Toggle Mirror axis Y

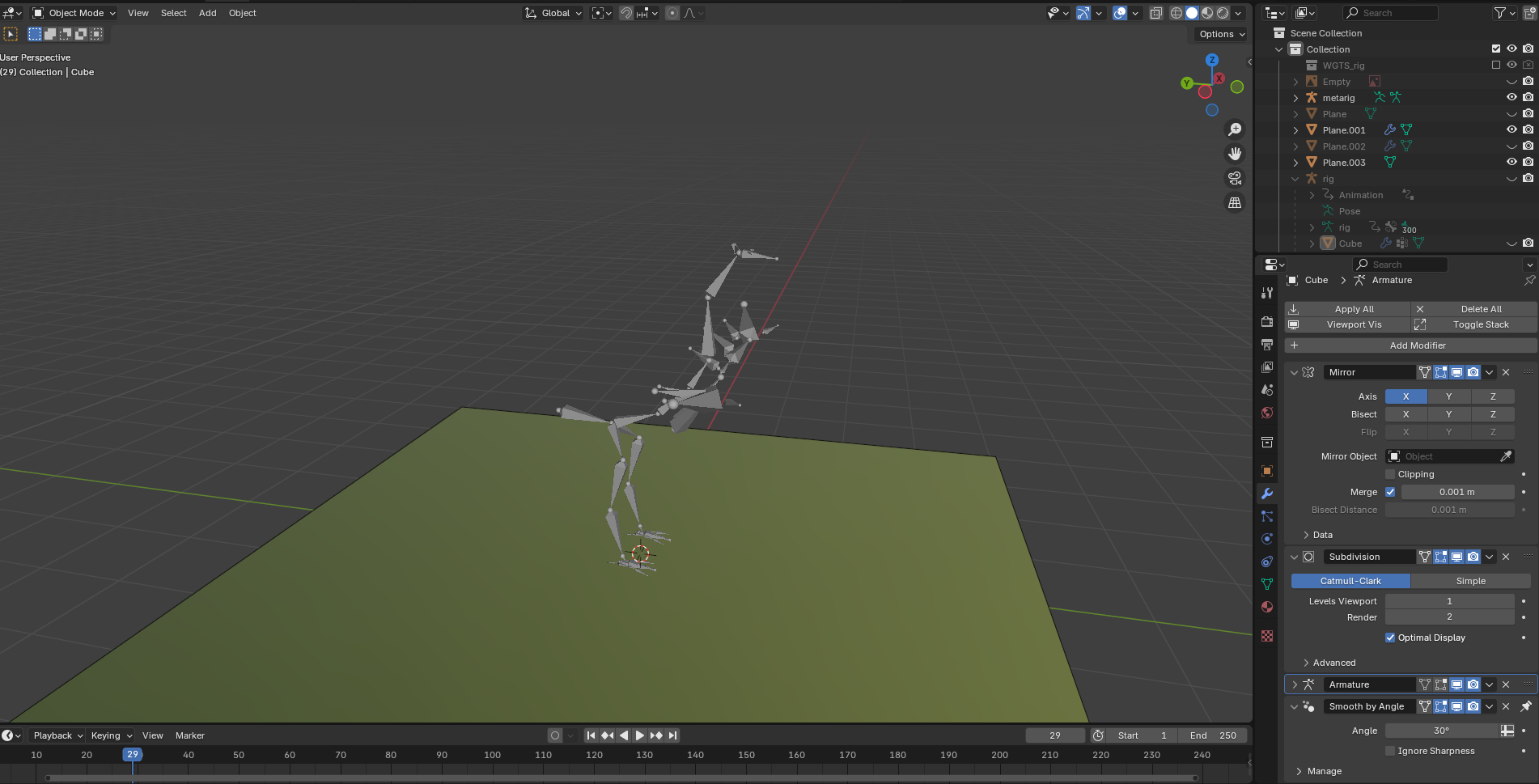click(1448, 396)
